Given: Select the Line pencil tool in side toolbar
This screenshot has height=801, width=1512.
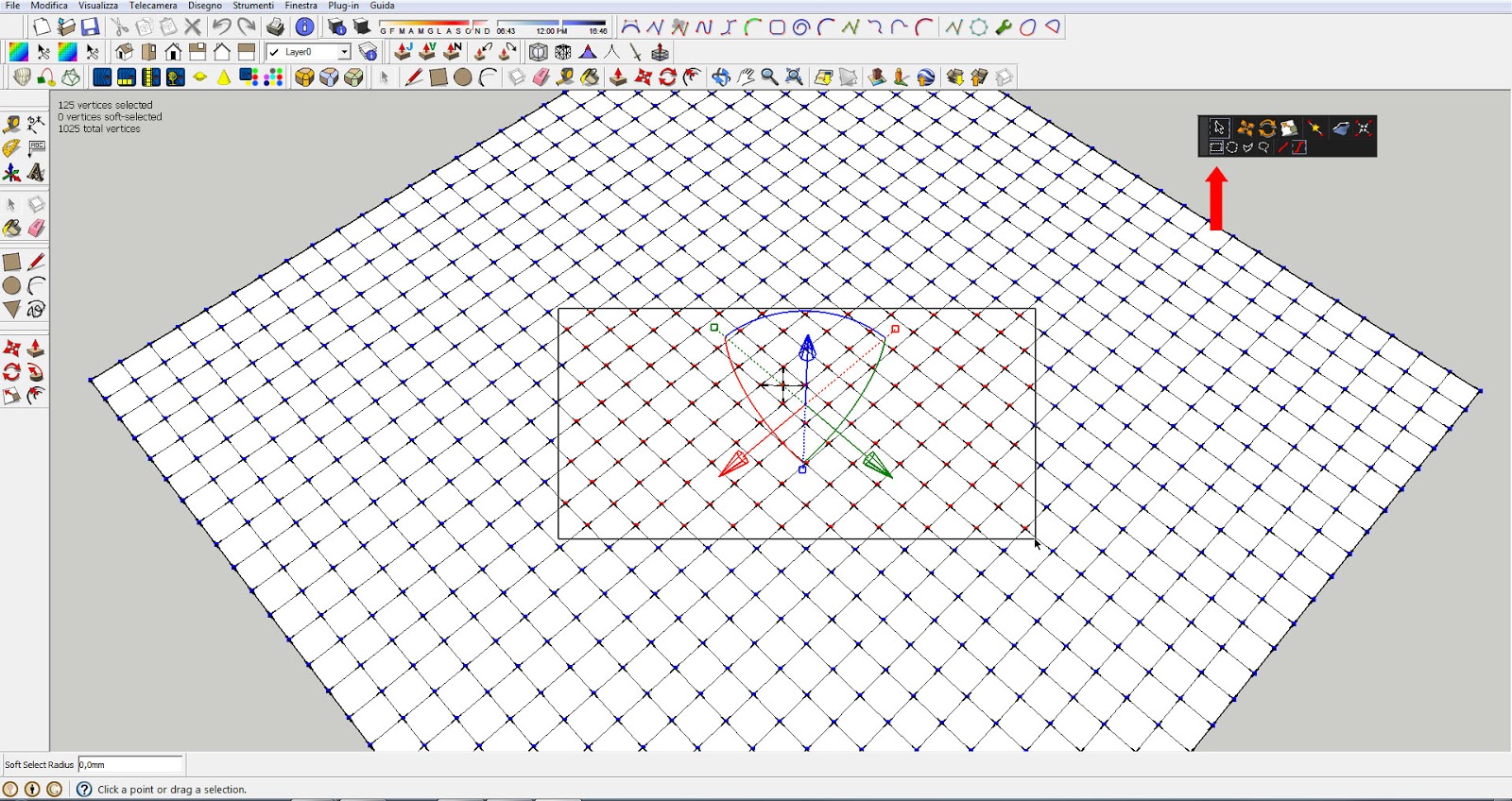Looking at the screenshot, I should click(36, 262).
